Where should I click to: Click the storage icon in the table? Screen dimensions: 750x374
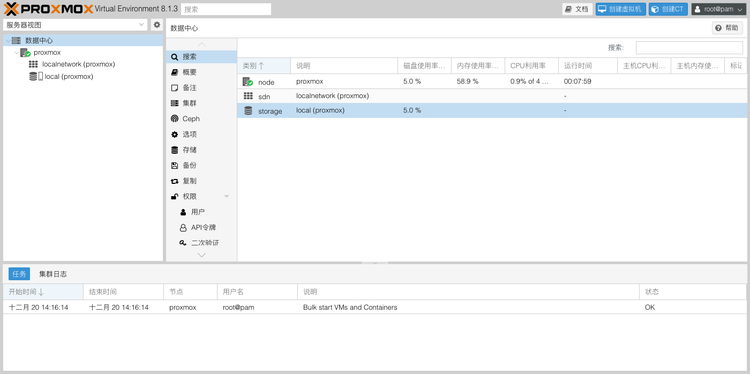[248, 110]
